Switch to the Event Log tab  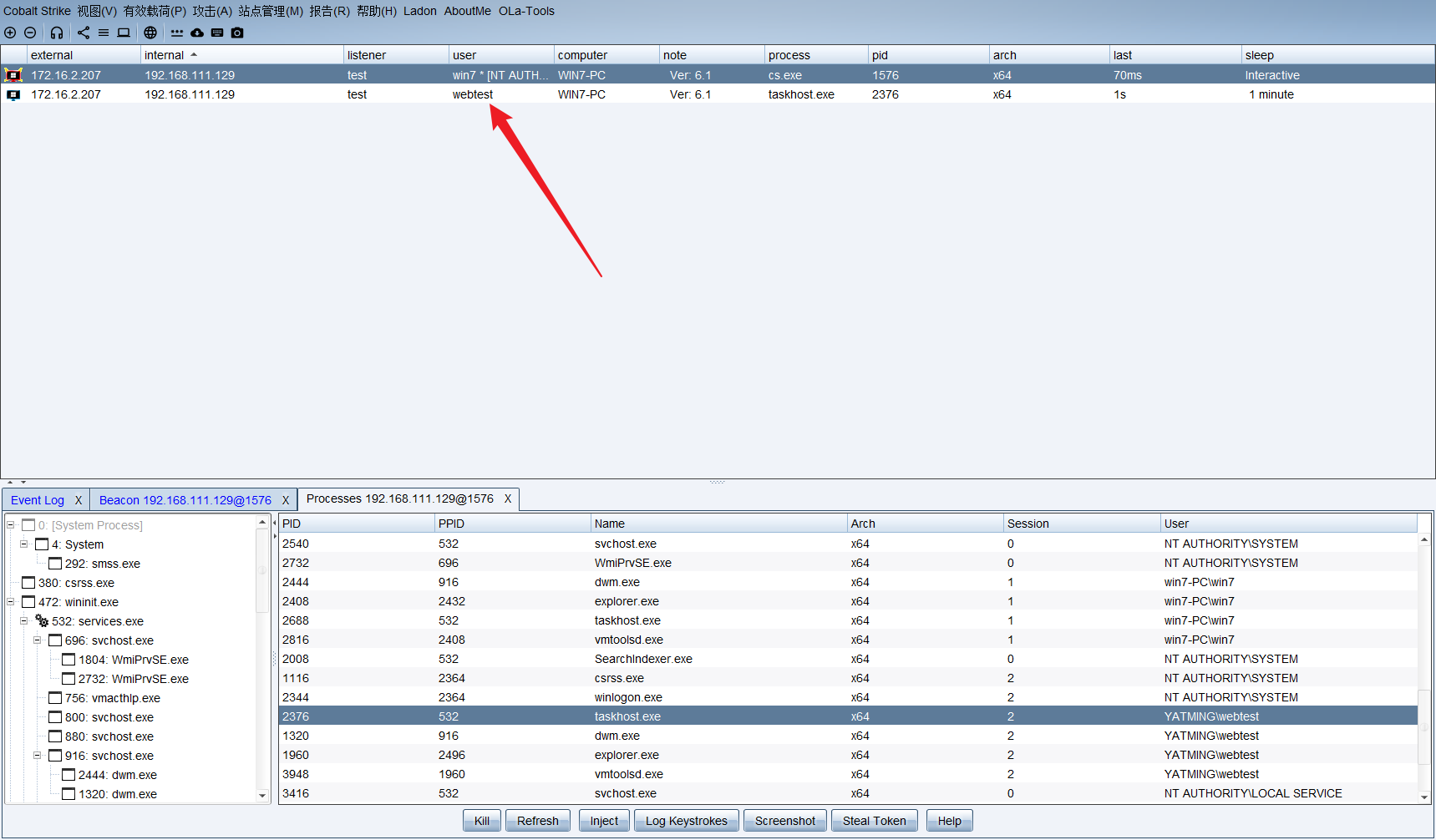pos(38,500)
